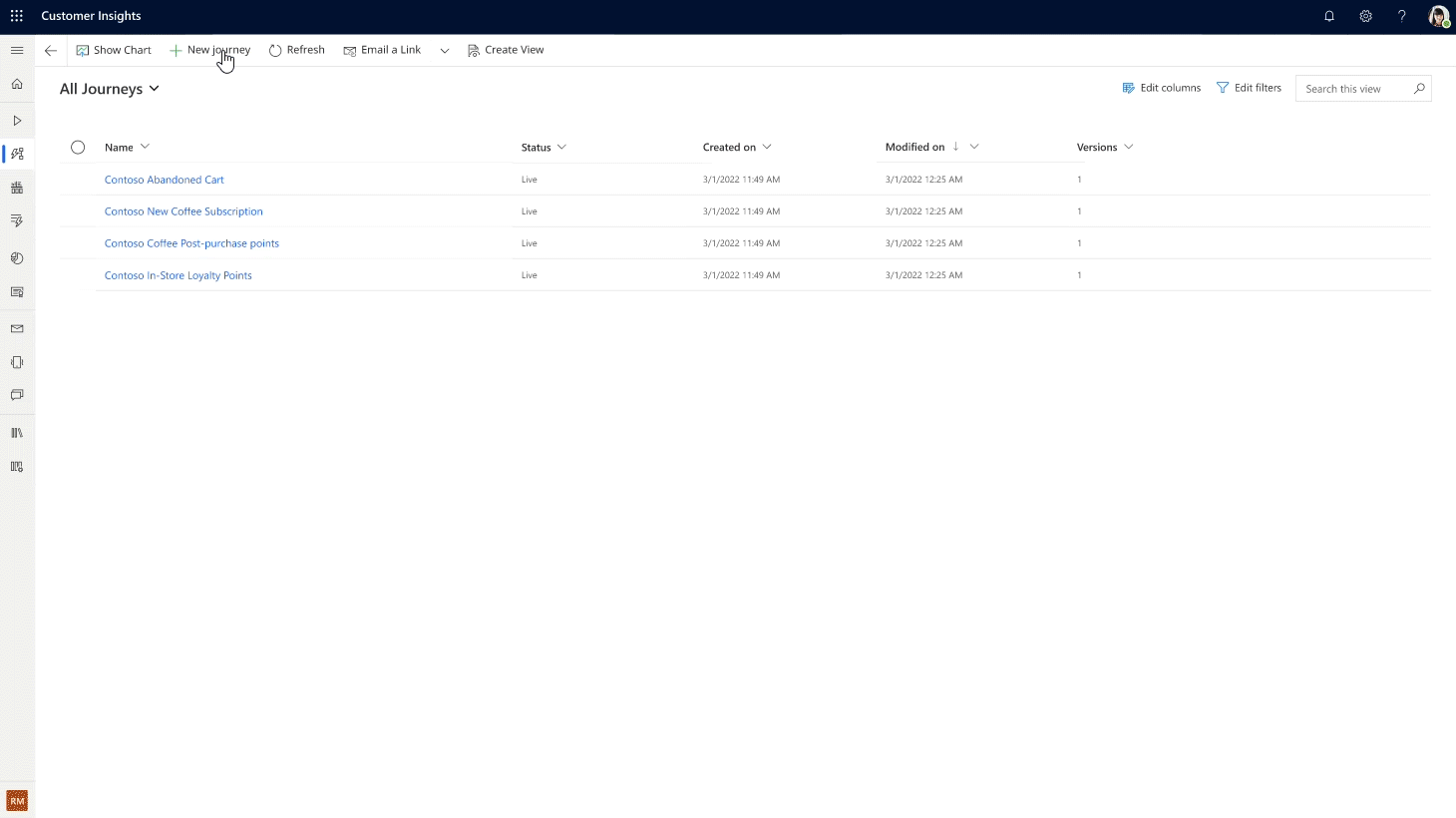
Task: Open the notifications bell icon
Action: pos(1328,16)
